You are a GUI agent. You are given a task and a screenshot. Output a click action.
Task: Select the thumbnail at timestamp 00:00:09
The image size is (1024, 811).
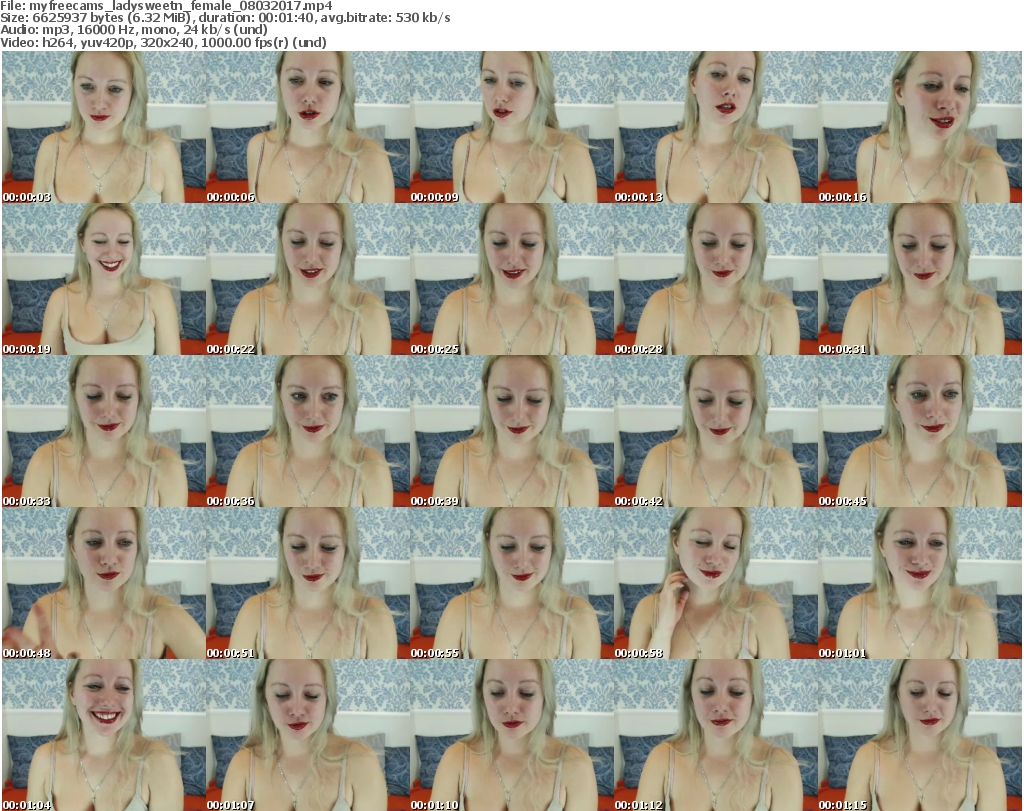tap(511, 127)
